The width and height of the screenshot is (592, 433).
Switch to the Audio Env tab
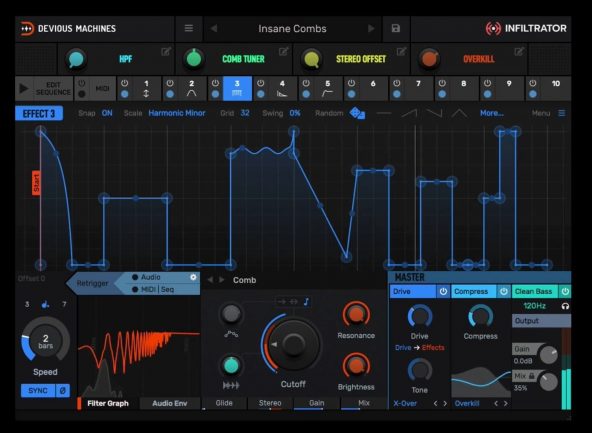click(x=170, y=404)
